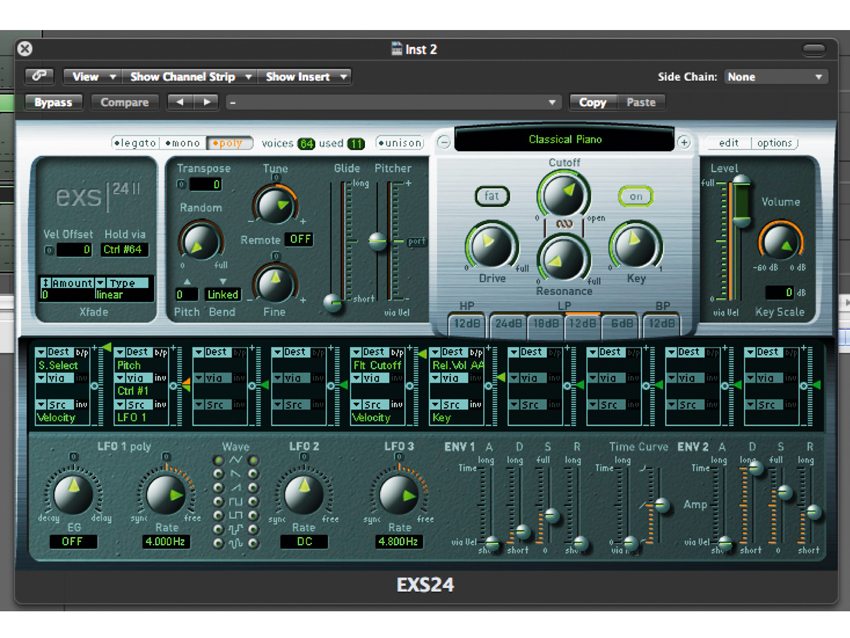Switch the filter on button
The image size is (850, 638).
tap(635, 196)
